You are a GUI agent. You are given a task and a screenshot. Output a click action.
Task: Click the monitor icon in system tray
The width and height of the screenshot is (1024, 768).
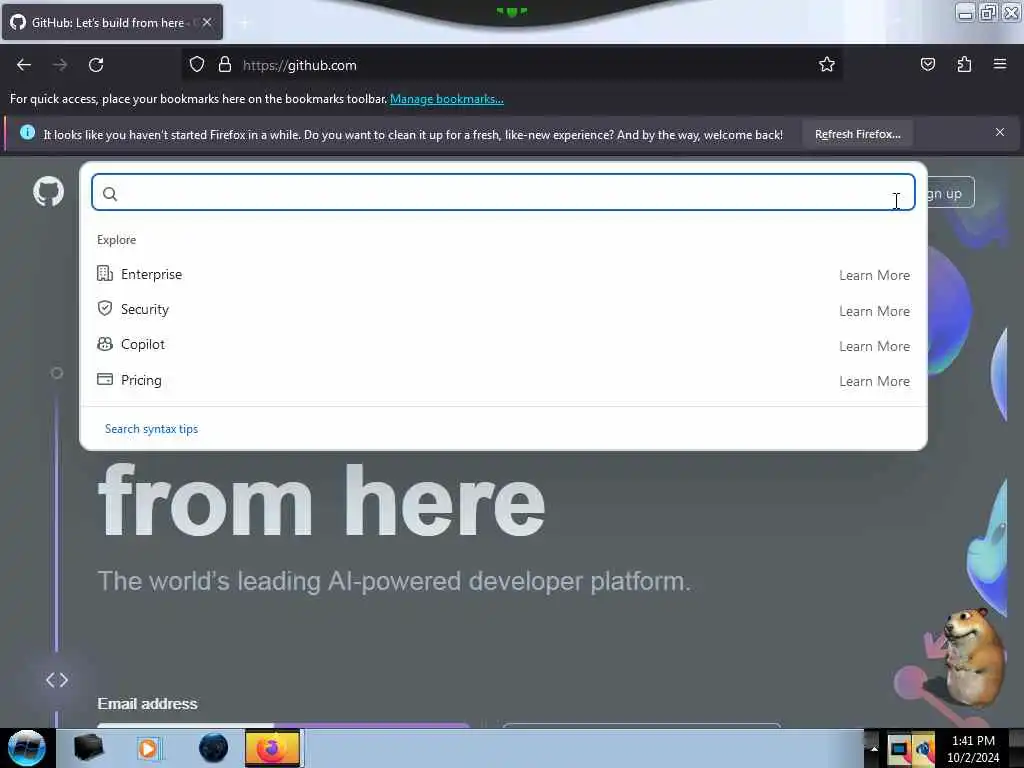tap(899, 748)
